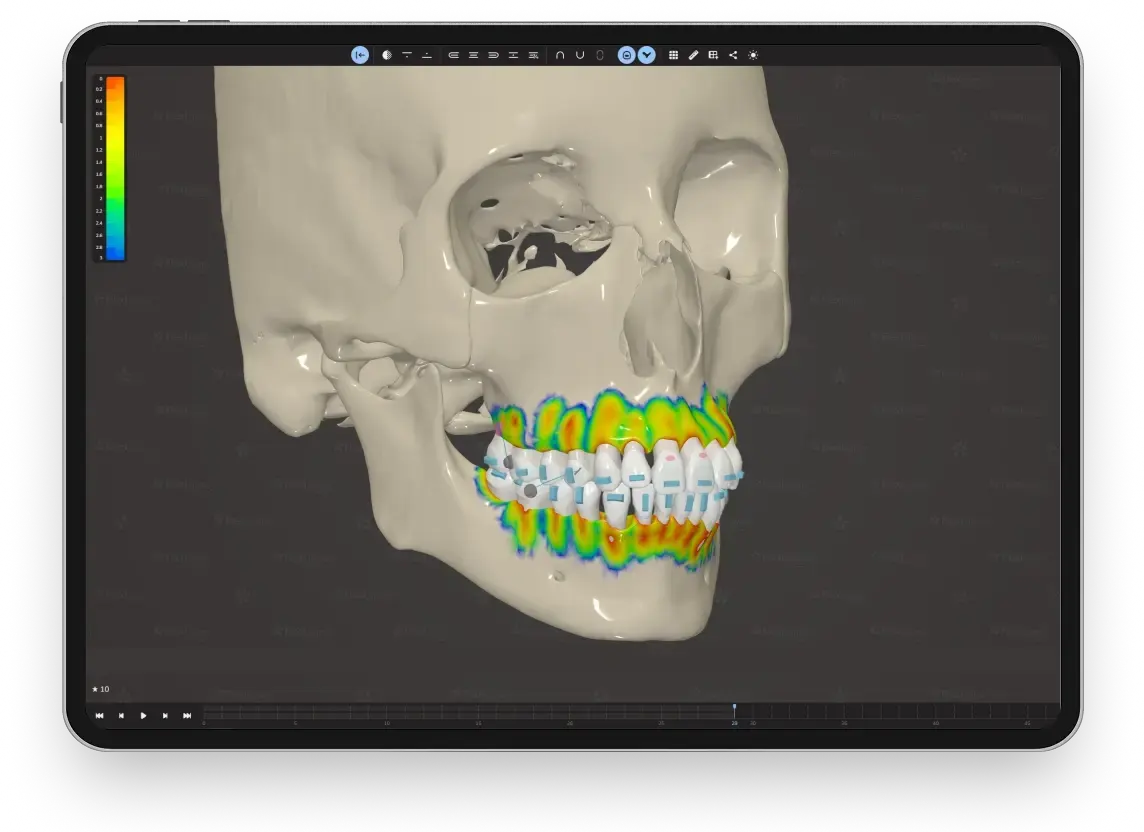Show the lower arch only
The width and height of the screenshot is (1144, 832).
click(x=580, y=55)
